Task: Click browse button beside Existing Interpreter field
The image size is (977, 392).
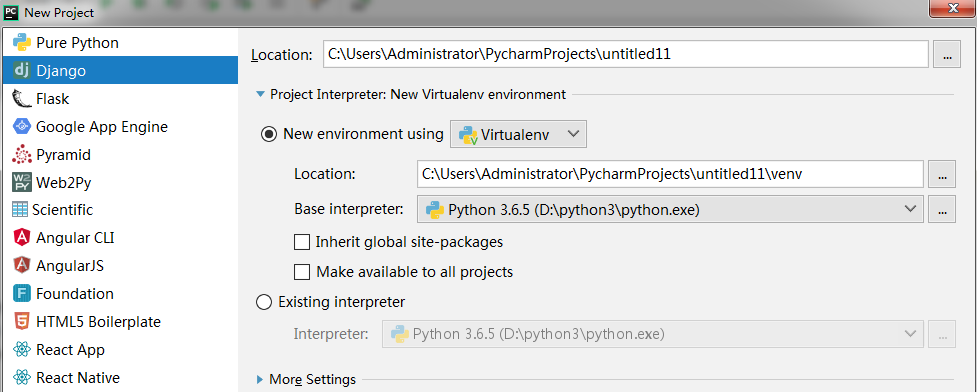Action: click(x=942, y=335)
